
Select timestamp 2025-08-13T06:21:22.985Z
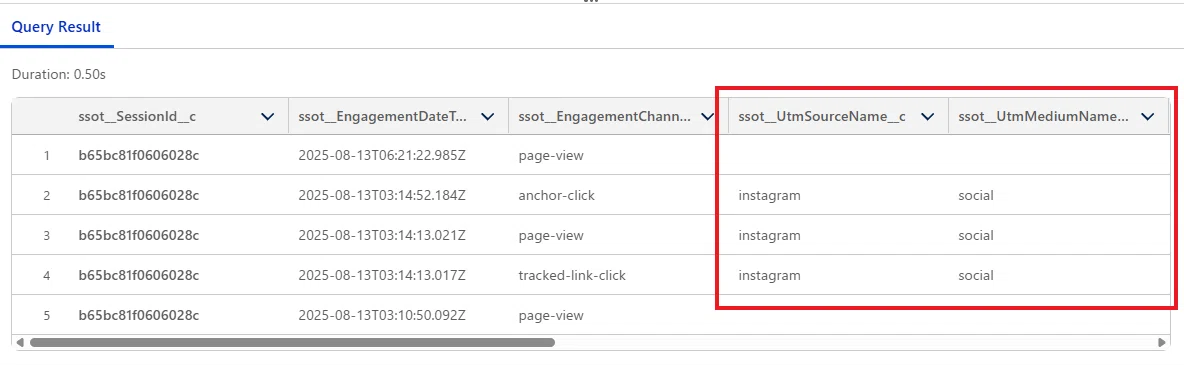click(382, 155)
